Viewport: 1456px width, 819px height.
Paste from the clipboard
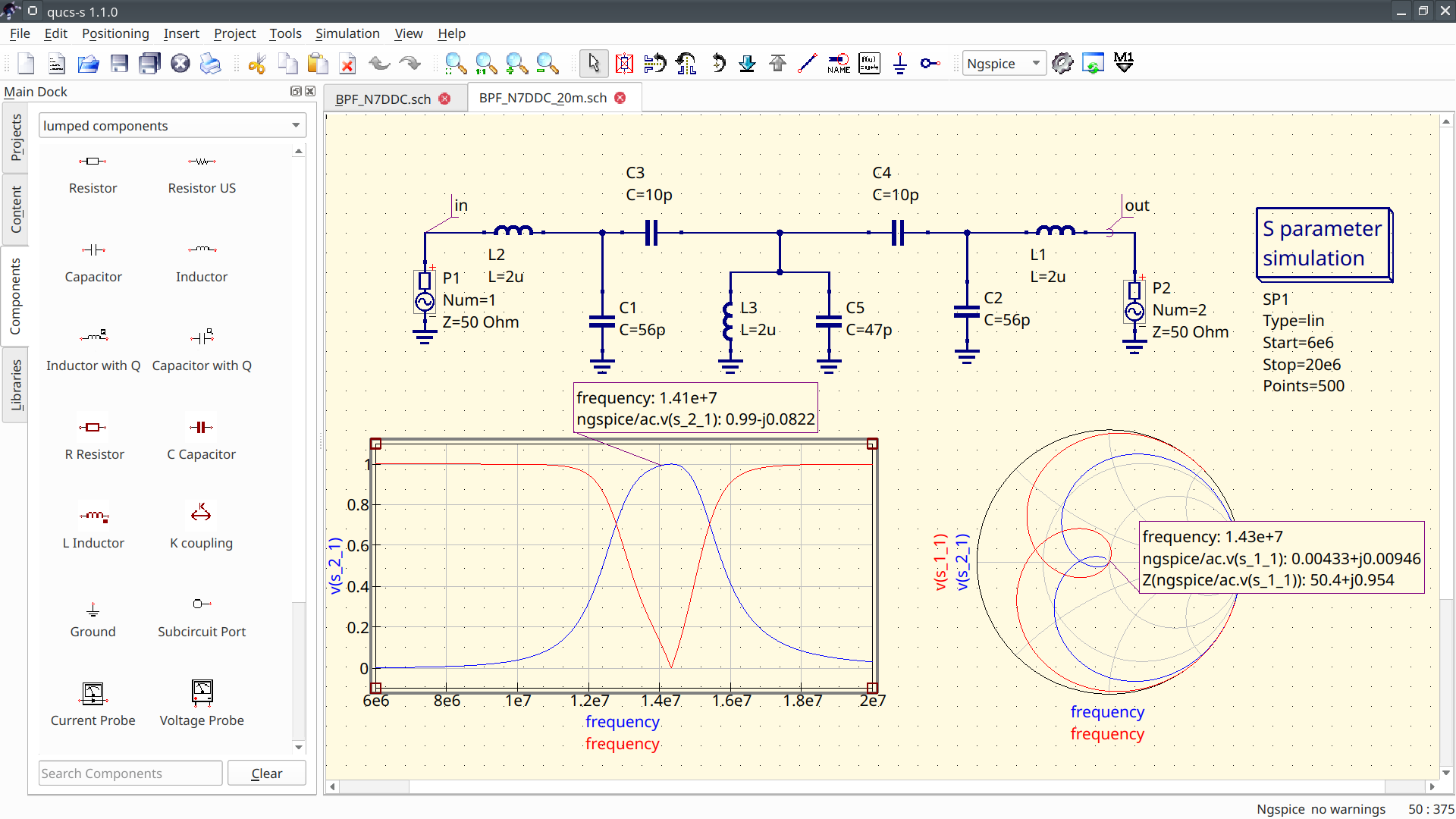coord(318,64)
